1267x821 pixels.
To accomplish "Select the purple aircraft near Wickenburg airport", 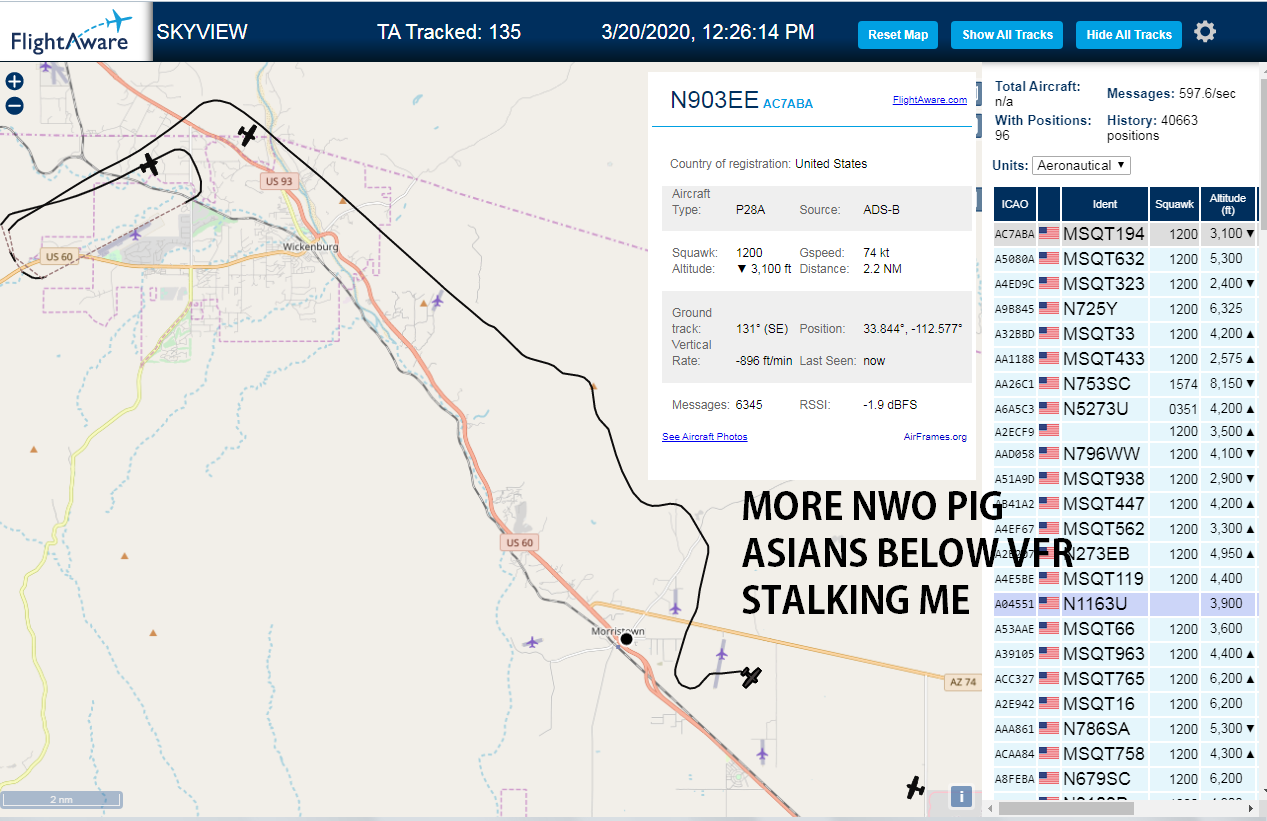I will [136, 234].
